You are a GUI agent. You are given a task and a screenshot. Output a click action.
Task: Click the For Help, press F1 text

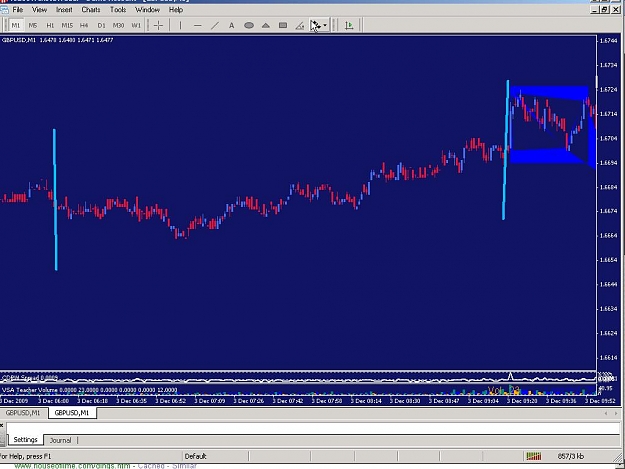pyautogui.click(x=26, y=456)
